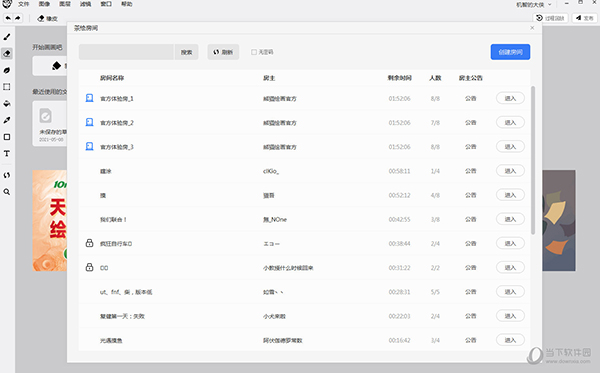Click the refresh button with the circular arrow
600x373 pixels.
(223, 52)
